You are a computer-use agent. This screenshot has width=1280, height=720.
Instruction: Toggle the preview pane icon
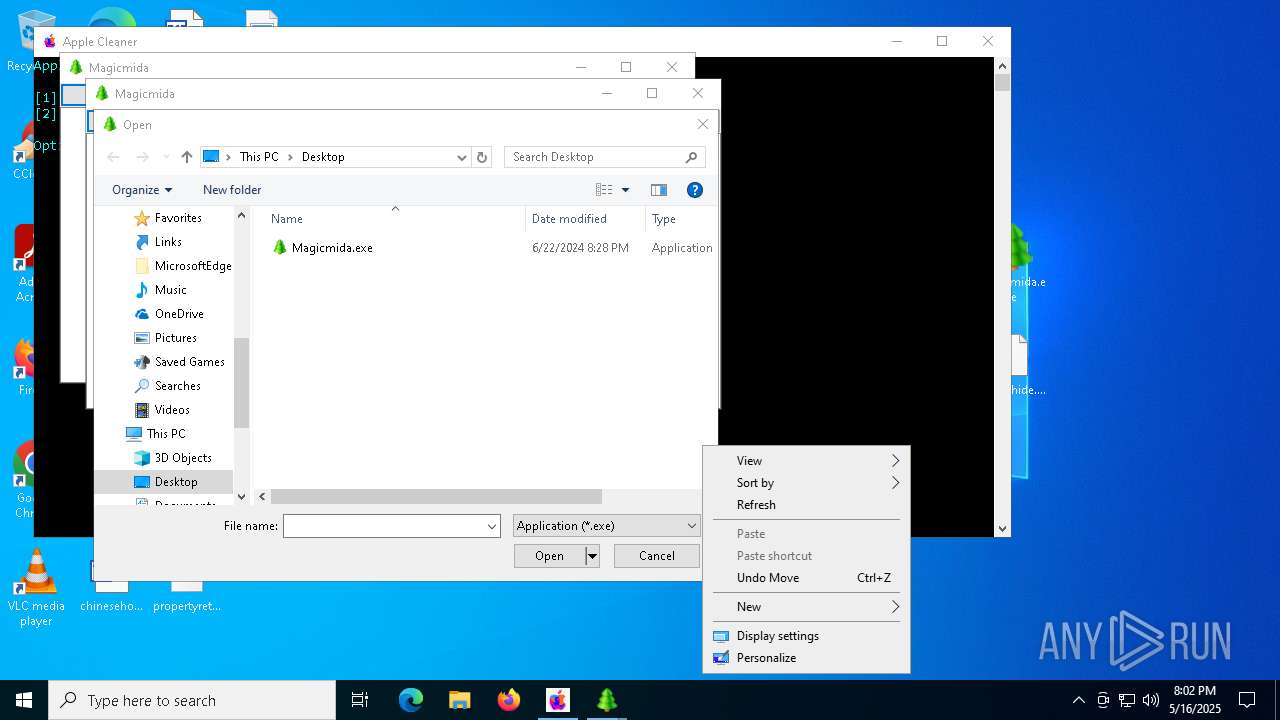pos(658,190)
